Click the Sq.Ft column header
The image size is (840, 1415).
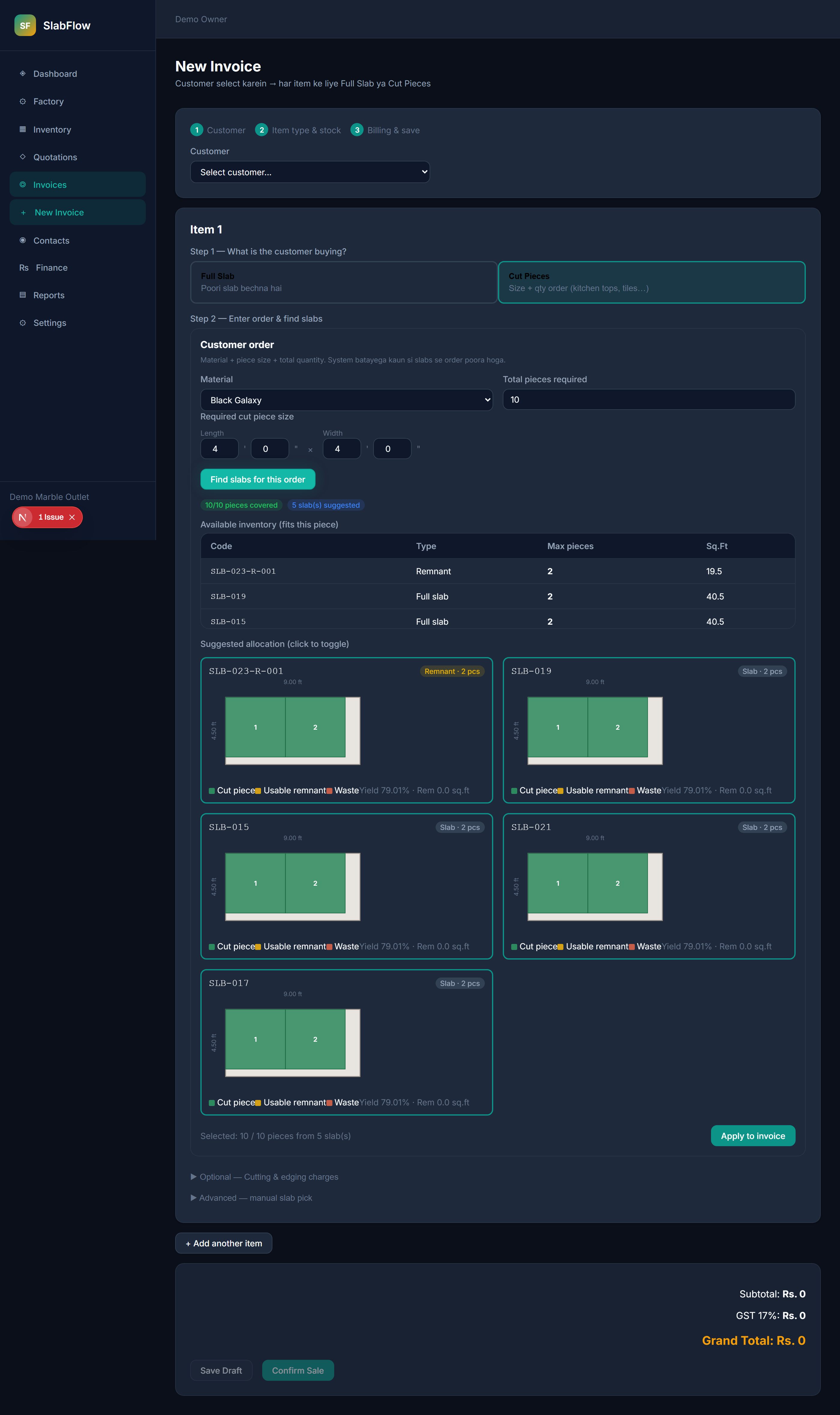(717, 546)
